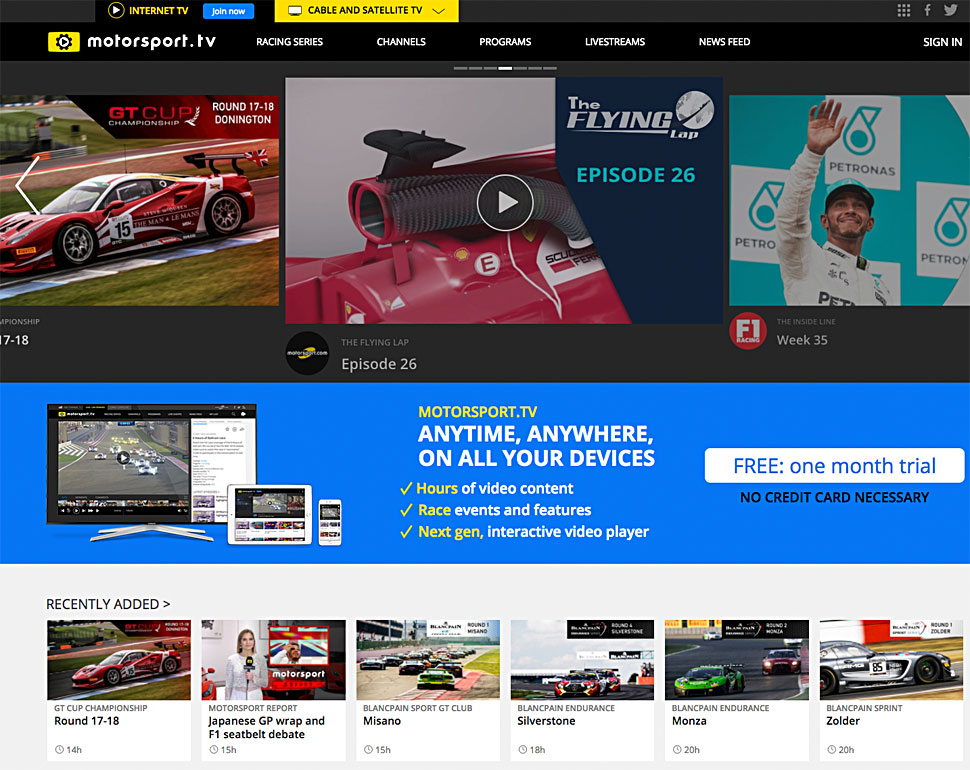Open the Twitter icon link
The width and height of the screenshot is (970, 770).
click(951, 10)
